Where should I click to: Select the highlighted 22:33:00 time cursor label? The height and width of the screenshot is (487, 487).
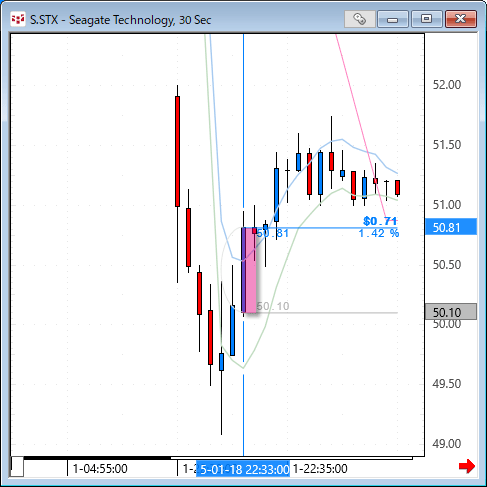coord(243,469)
